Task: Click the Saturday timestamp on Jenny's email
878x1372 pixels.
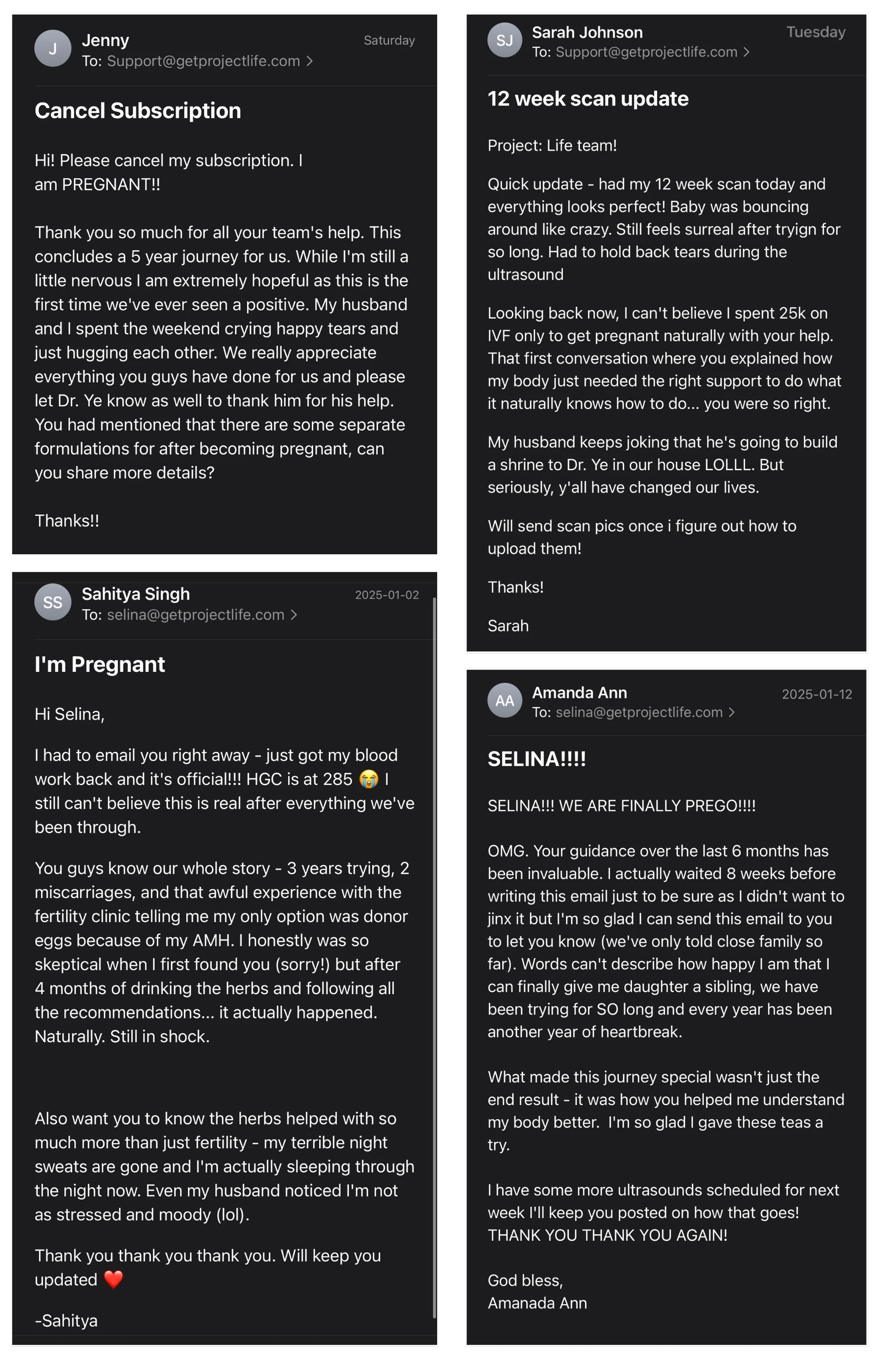Action: (389, 40)
